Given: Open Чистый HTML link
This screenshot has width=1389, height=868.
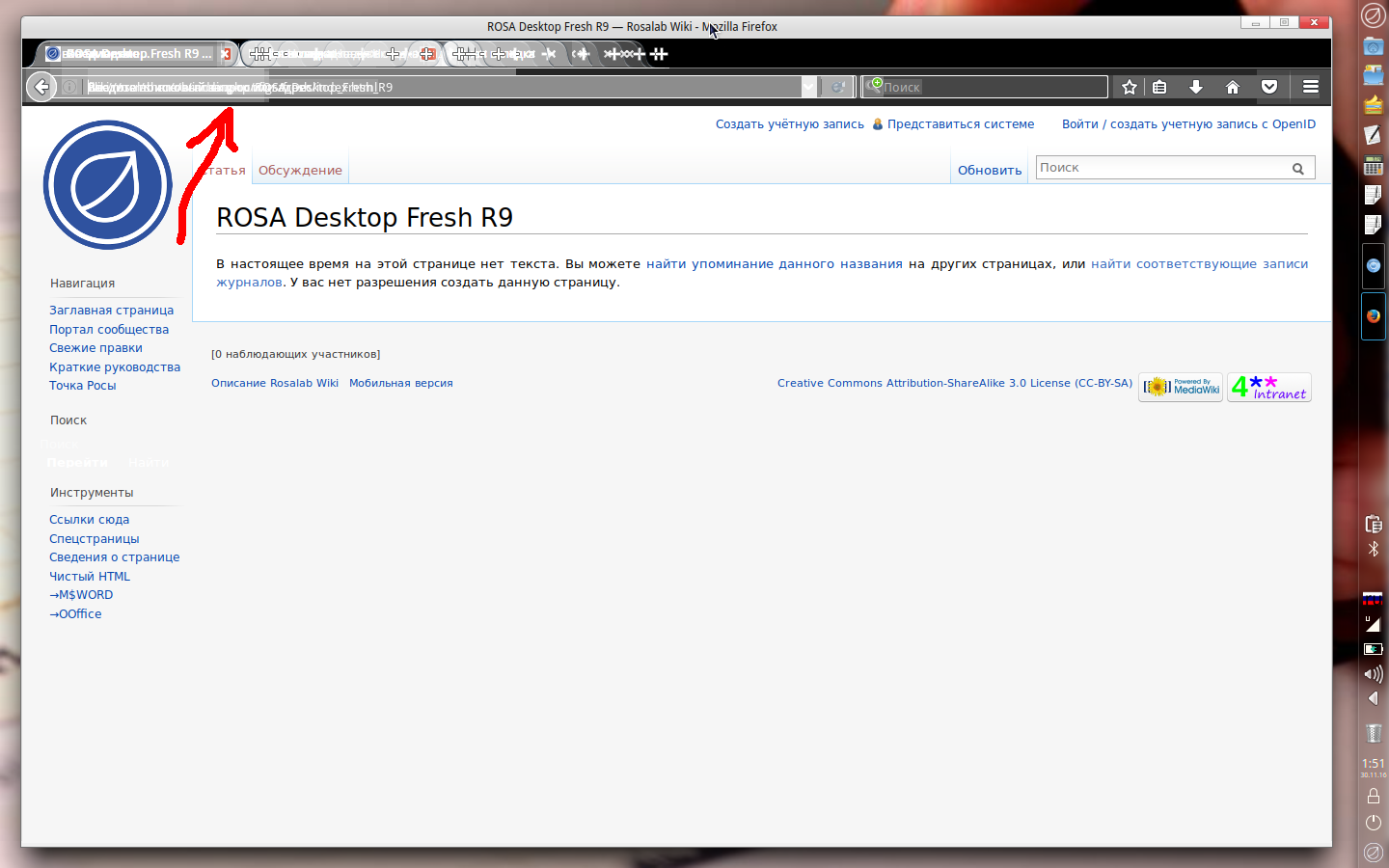Looking at the screenshot, I should pos(90,577).
